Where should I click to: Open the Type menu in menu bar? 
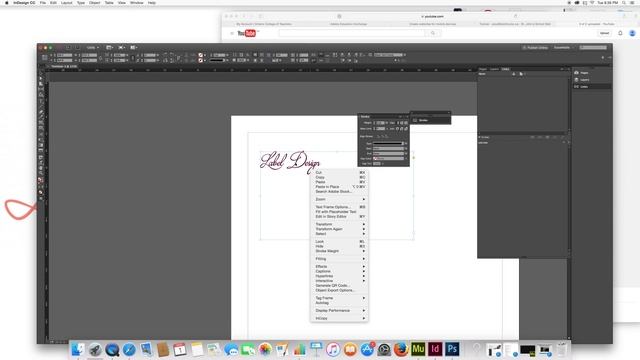[x=81, y=3]
